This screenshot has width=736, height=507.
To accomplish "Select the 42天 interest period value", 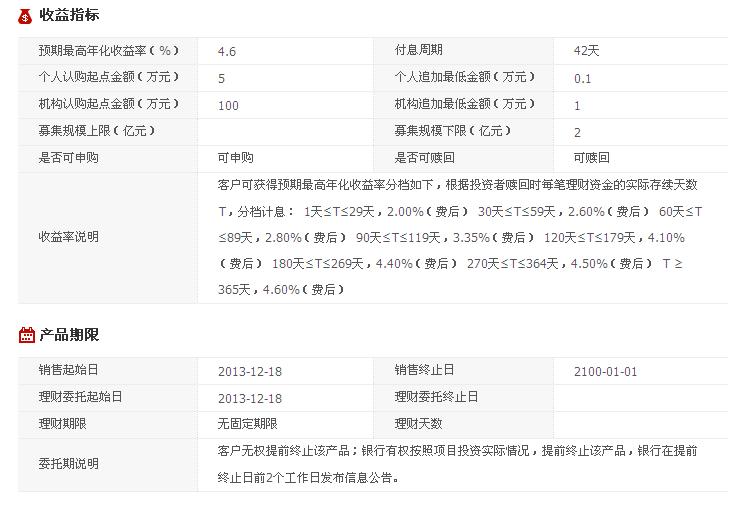I will [586, 51].
